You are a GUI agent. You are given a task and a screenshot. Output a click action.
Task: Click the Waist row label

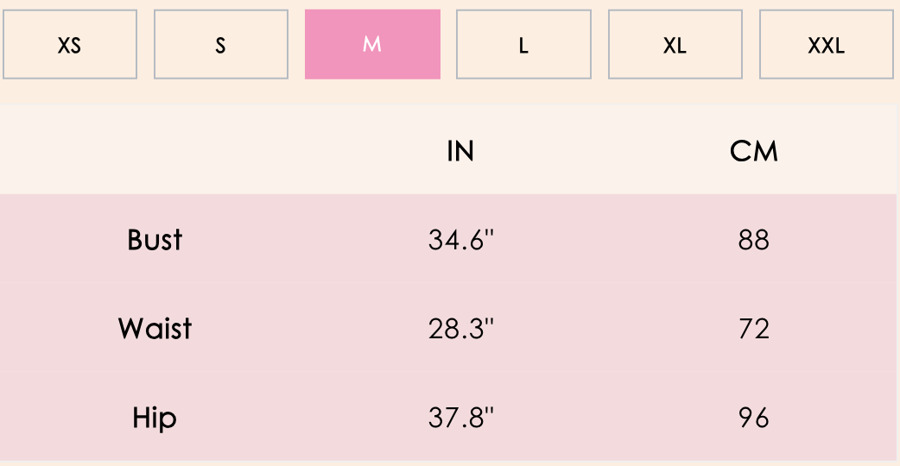tap(155, 328)
